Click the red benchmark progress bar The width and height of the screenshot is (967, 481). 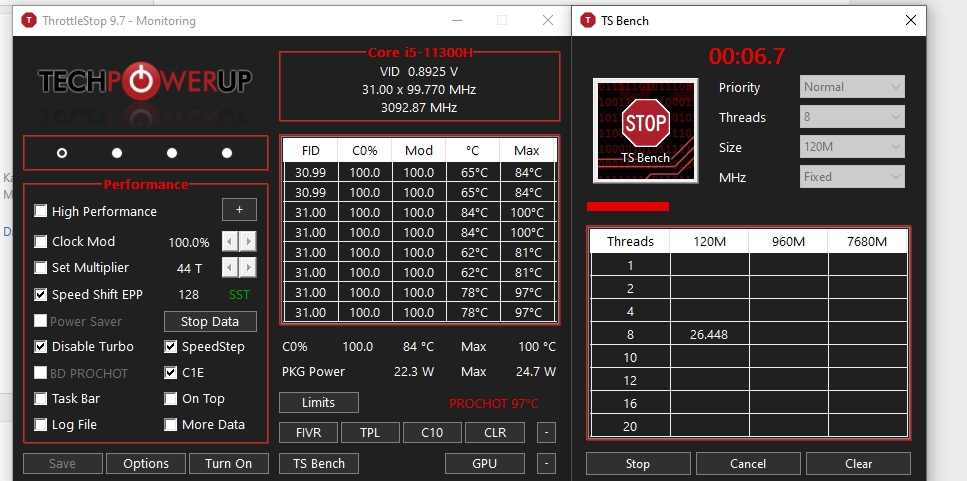click(x=628, y=206)
